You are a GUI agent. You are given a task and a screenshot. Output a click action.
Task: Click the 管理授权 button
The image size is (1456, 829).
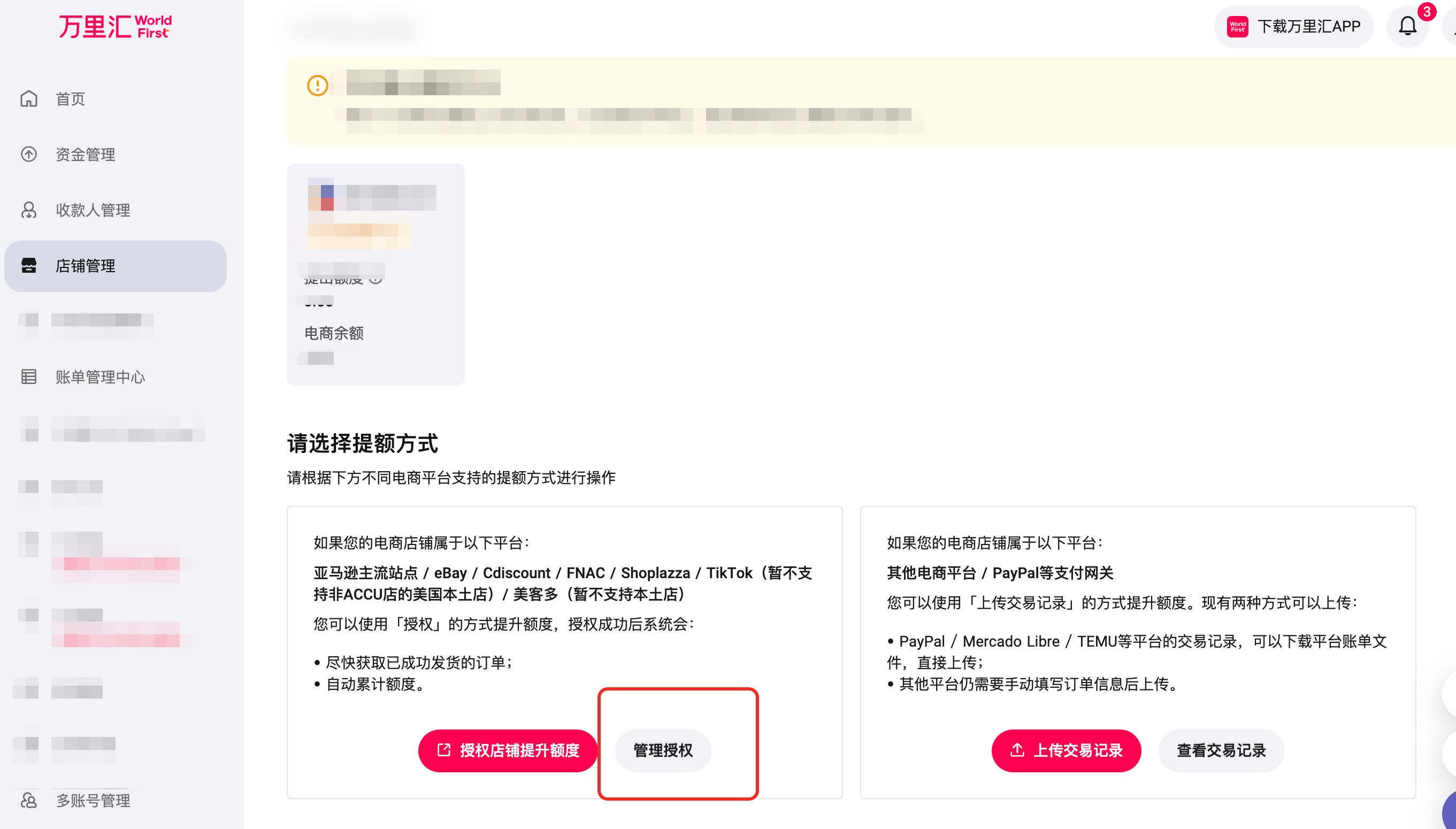click(663, 750)
